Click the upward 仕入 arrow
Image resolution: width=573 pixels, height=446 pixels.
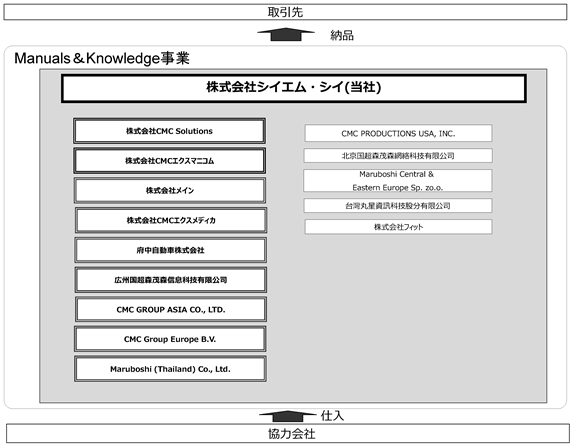pyautogui.click(x=287, y=416)
